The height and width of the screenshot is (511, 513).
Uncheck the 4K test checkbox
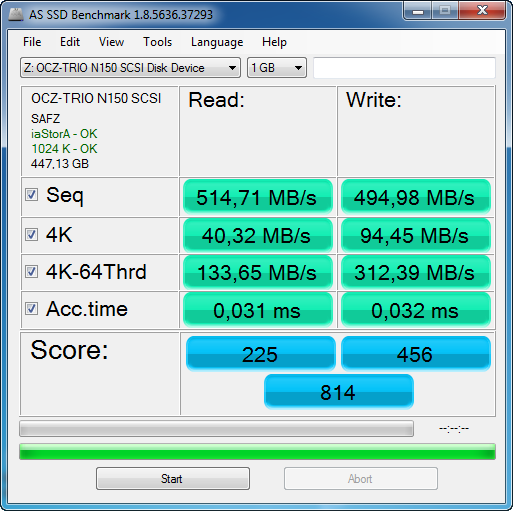pos(31,234)
